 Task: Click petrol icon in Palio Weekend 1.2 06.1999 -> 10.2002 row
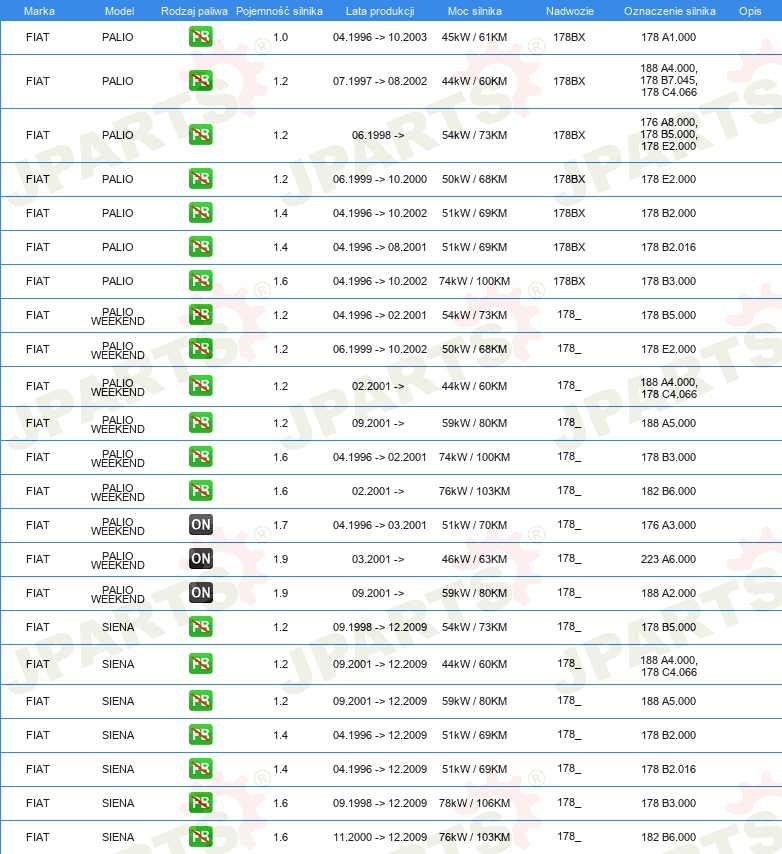200,349
